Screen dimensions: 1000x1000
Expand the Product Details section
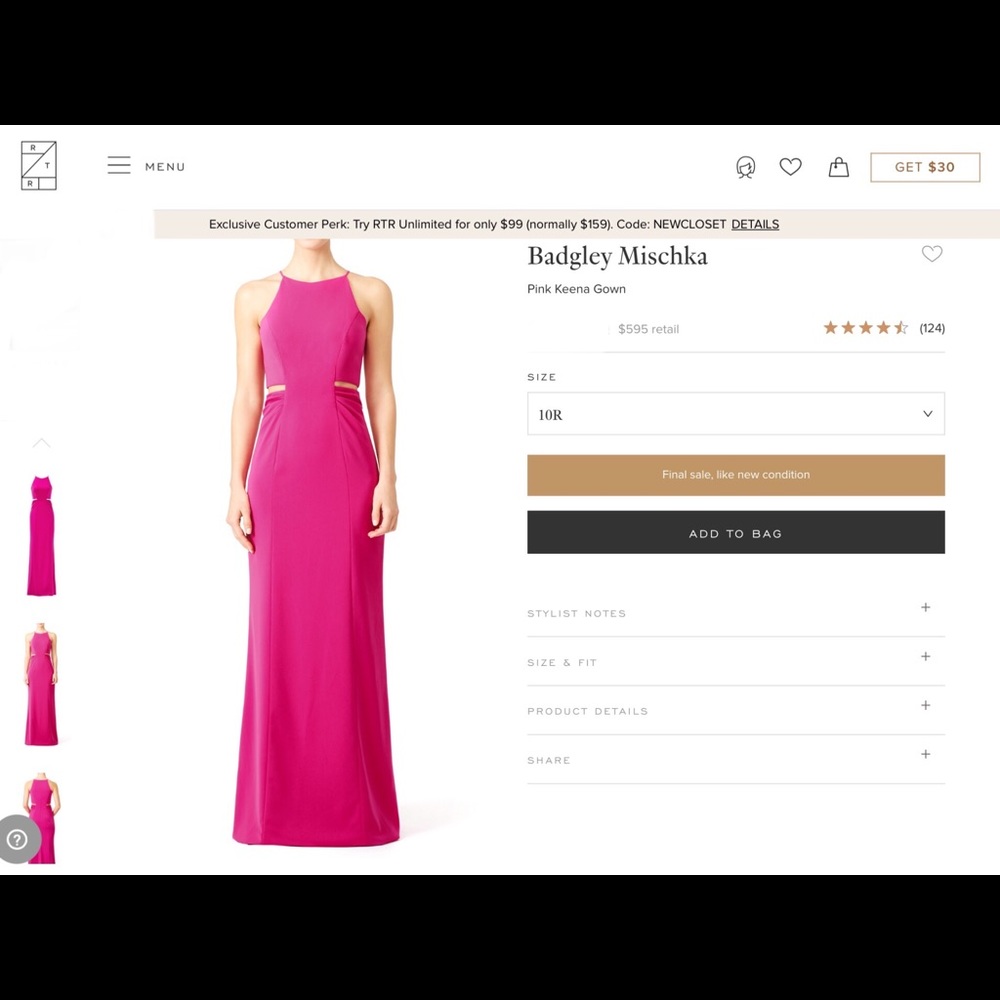pyautogui.click(x=735, y=710)
